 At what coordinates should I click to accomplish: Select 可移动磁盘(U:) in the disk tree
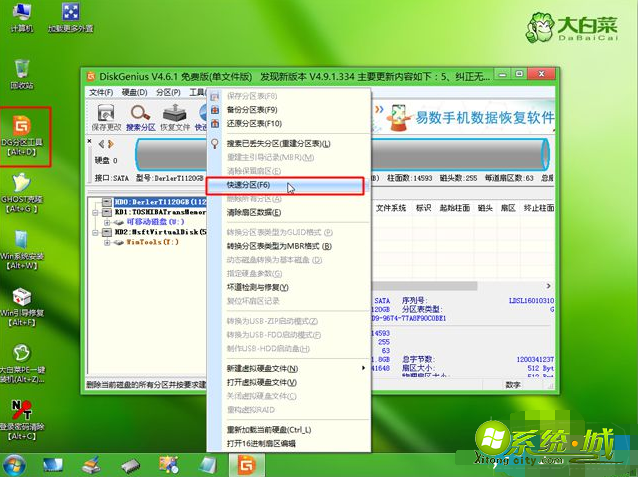pos(155,222)
